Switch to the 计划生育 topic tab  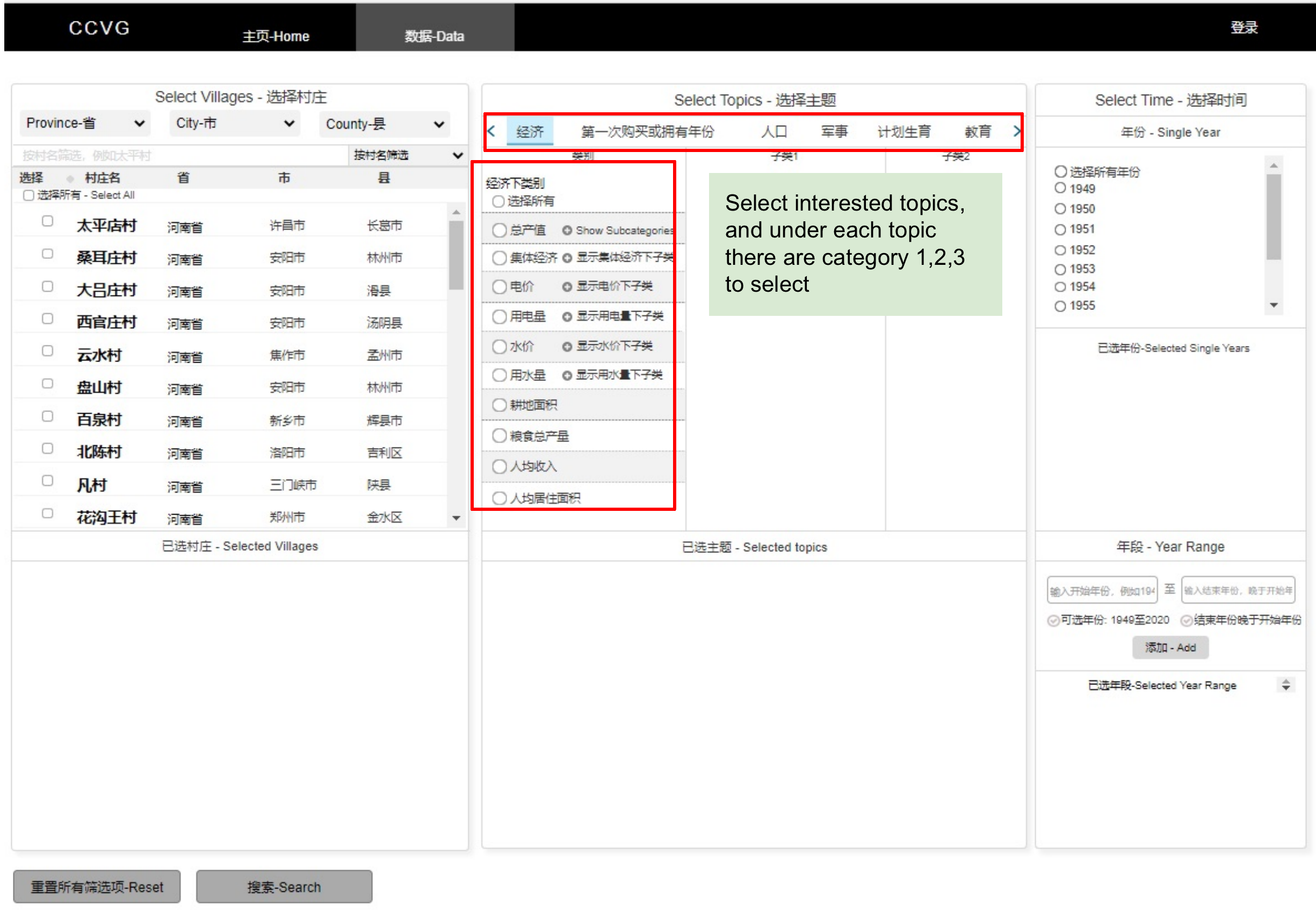click(904, 132)
